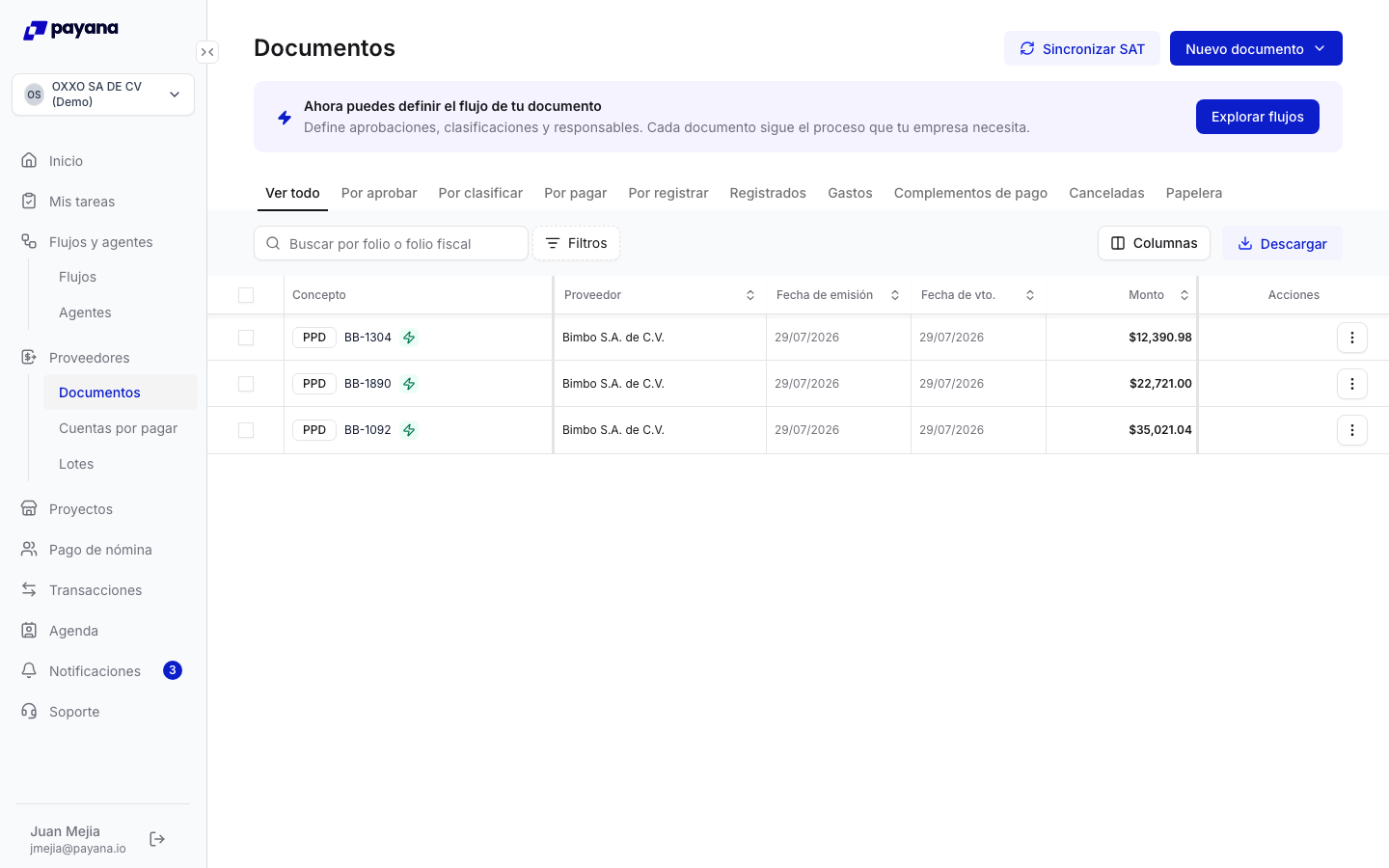The width and height of the screenshot is (1389, 868).
Task: Switch to the Por registrar tab
Action: point(668,193)
